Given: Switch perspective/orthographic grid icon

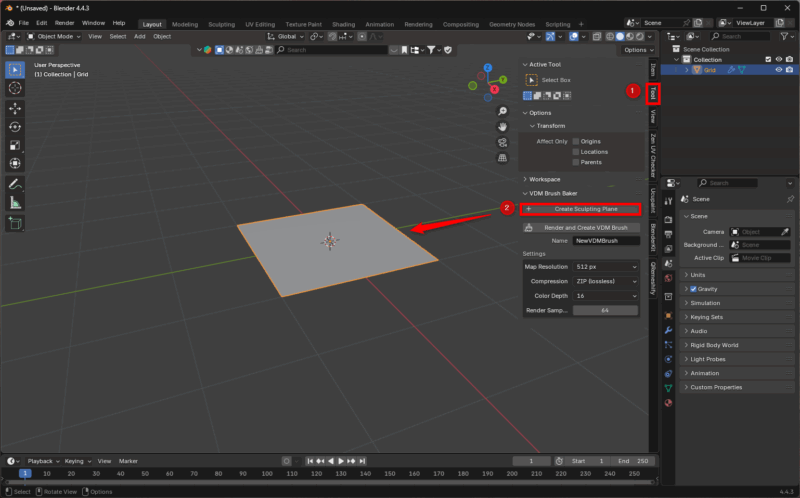Looking at the screenshot, I should pos(503,158).
